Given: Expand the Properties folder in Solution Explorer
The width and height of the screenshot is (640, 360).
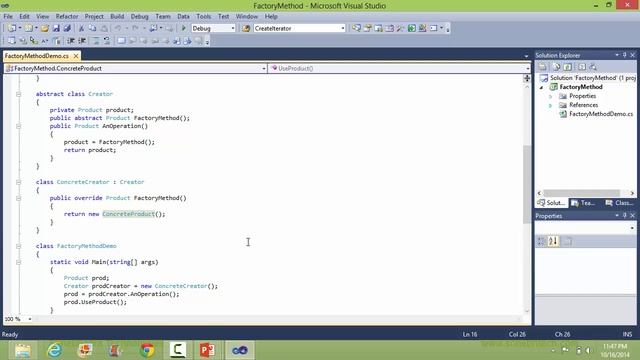Looking at the screenshot, I should 550,96.
